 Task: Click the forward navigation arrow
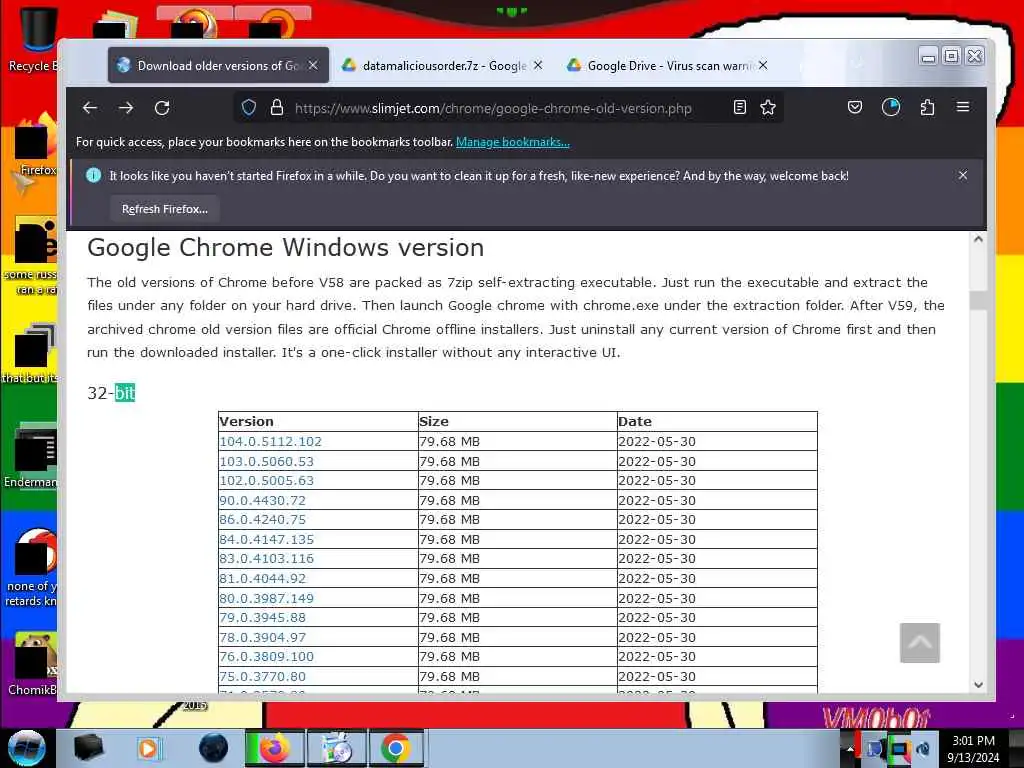pyautogui.click(x=126, y=108)
